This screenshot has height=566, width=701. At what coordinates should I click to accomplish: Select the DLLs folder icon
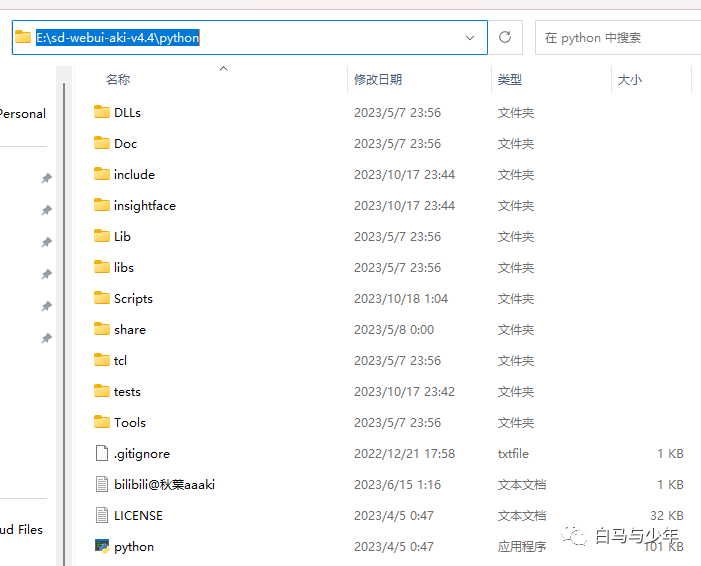(x=102, y=112)
